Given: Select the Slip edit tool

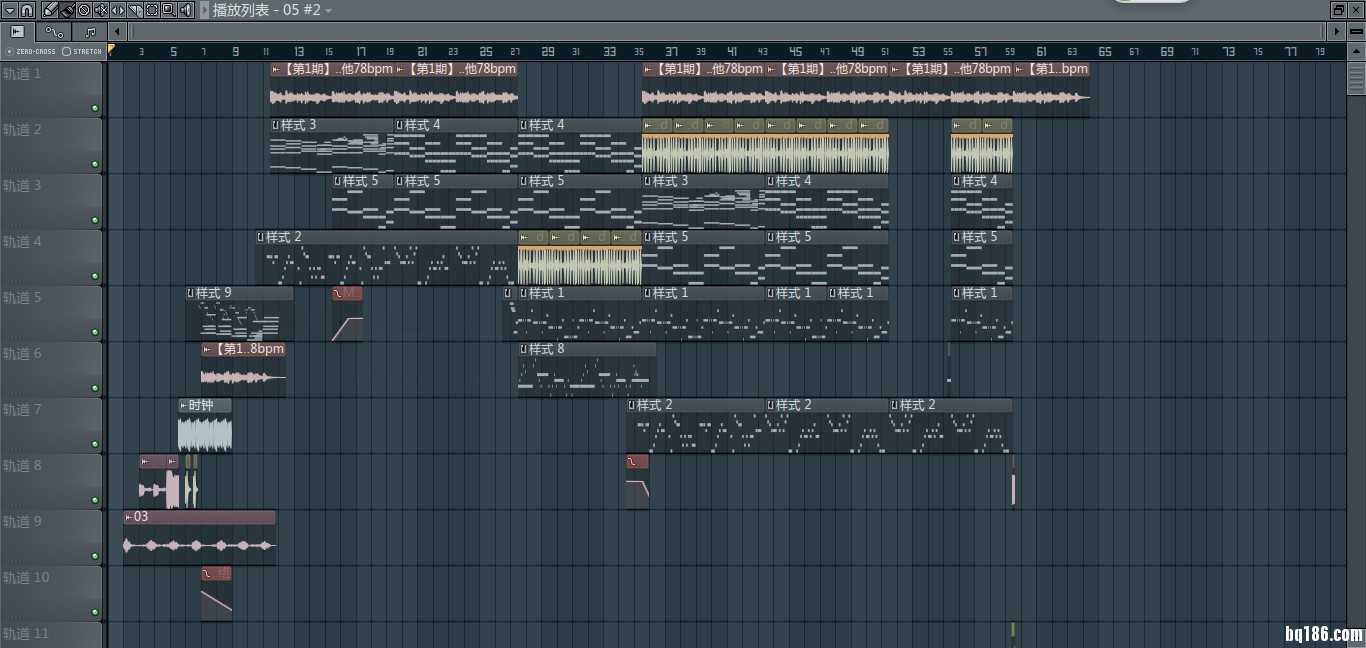Looking at the screenshot, I should pos(117,10).
